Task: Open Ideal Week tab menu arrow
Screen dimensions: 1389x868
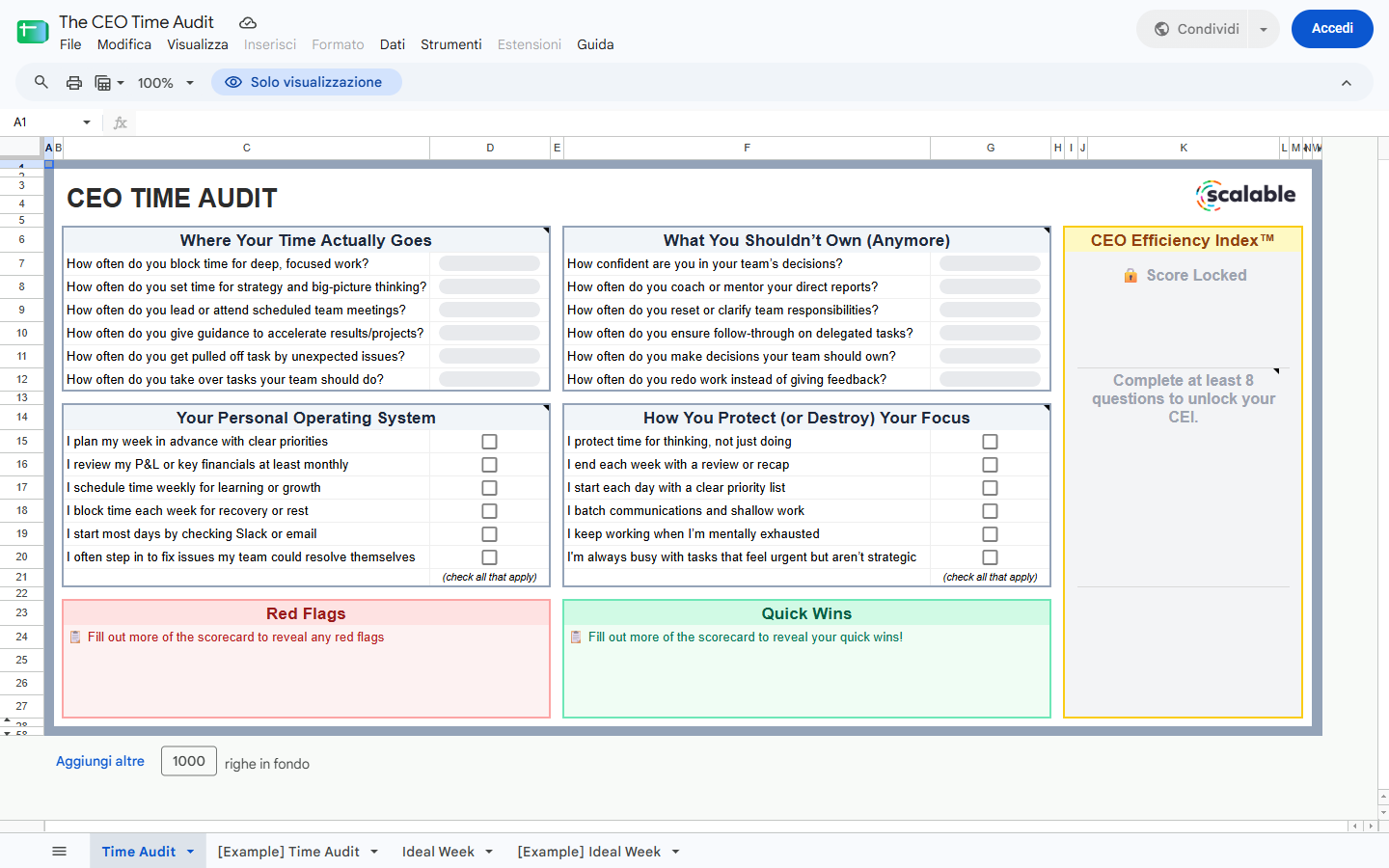Action: 489,852
